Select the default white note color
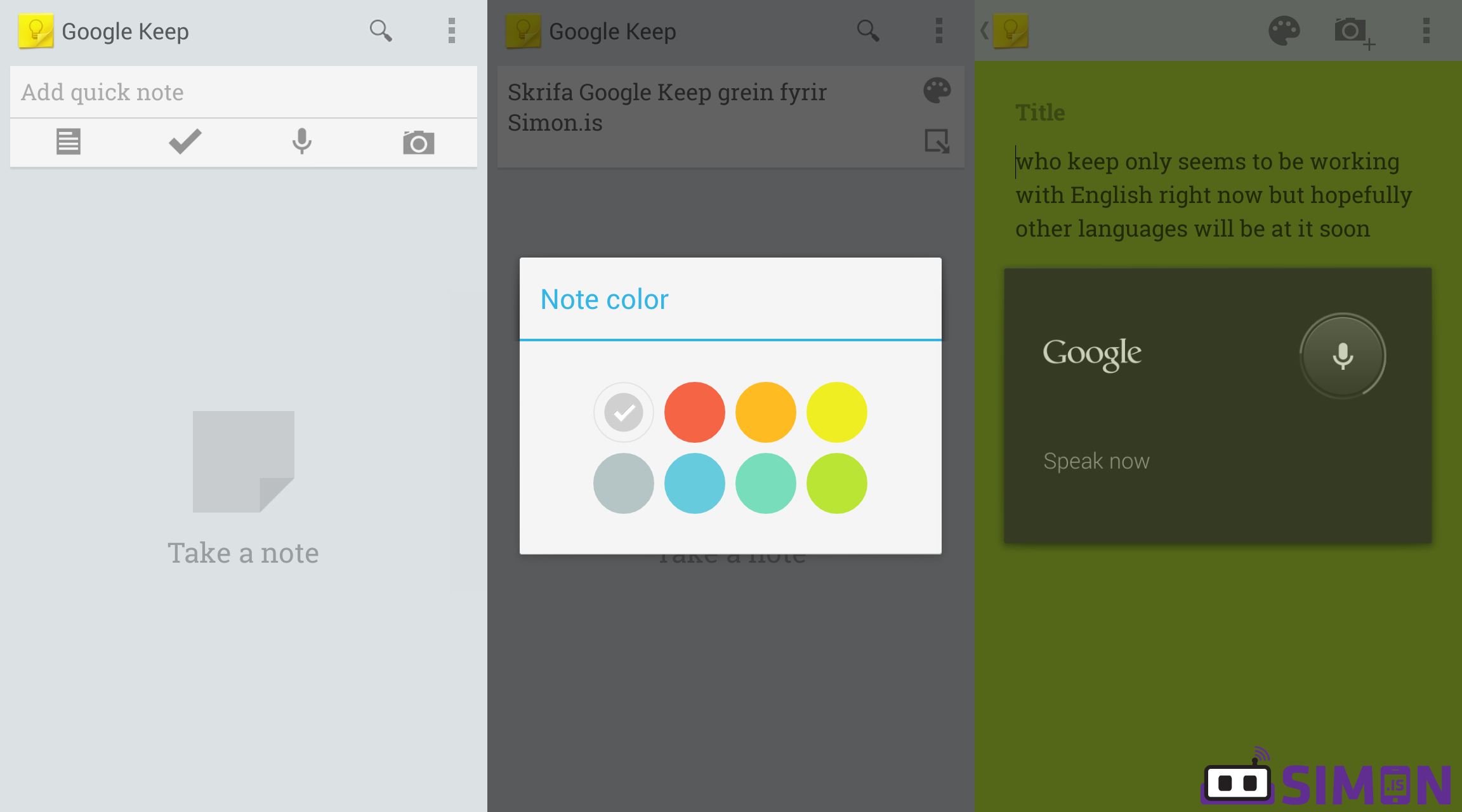 coord(623,412)
